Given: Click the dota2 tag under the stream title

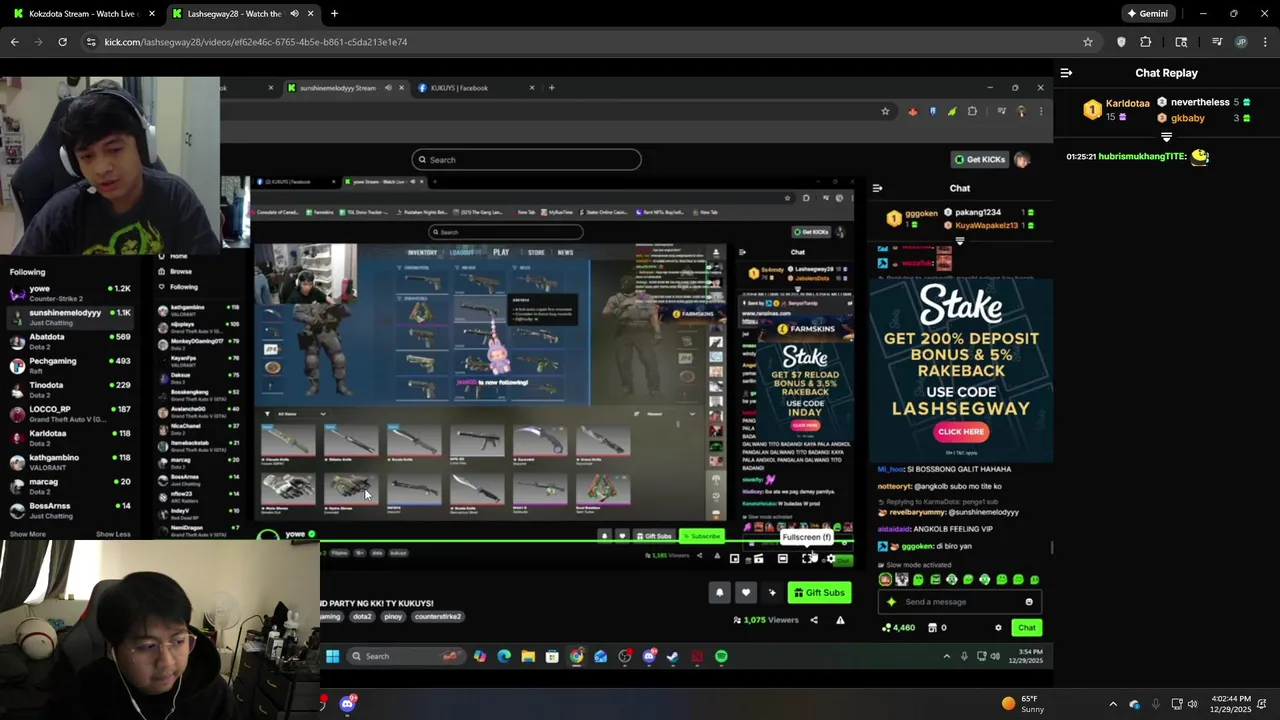Looking at the screenshot, I should (x=362, y=617).
